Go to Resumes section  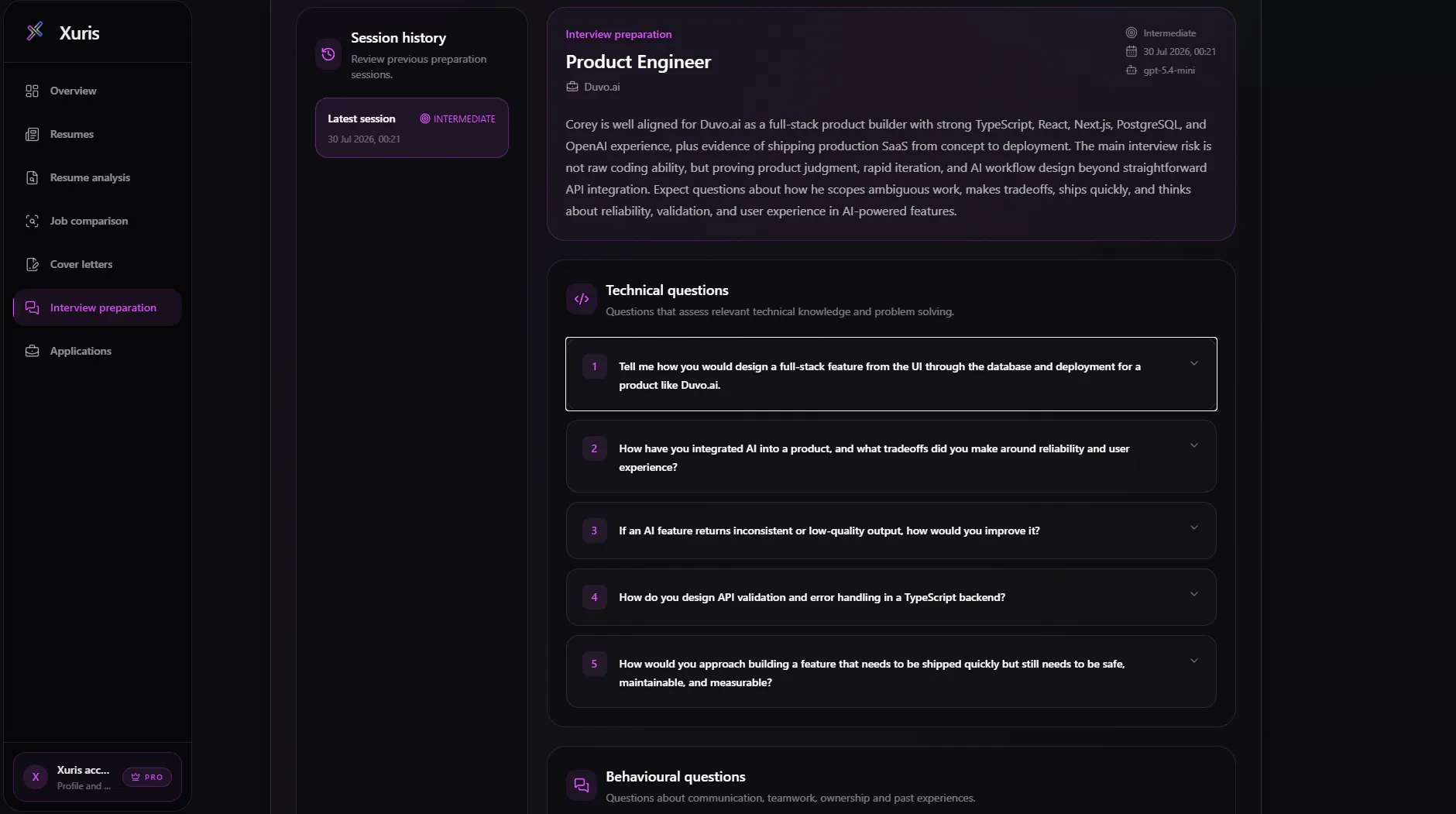[x=98, y=135]
